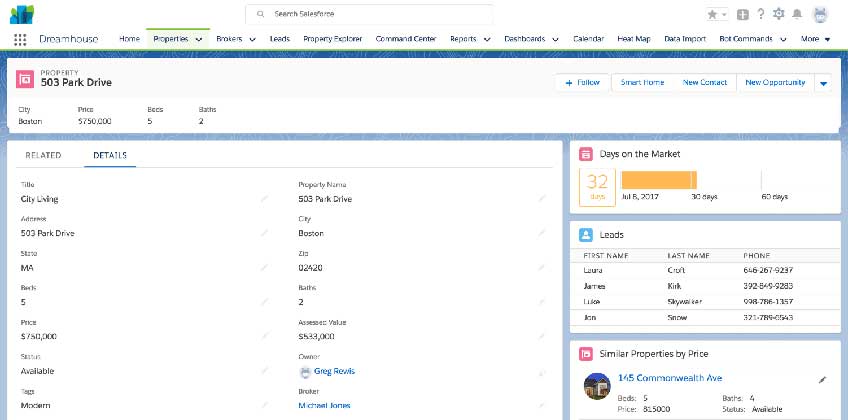The image size is (848, 420).
Task: Open the Help question mark icon
Action: [x=760, y=14]
